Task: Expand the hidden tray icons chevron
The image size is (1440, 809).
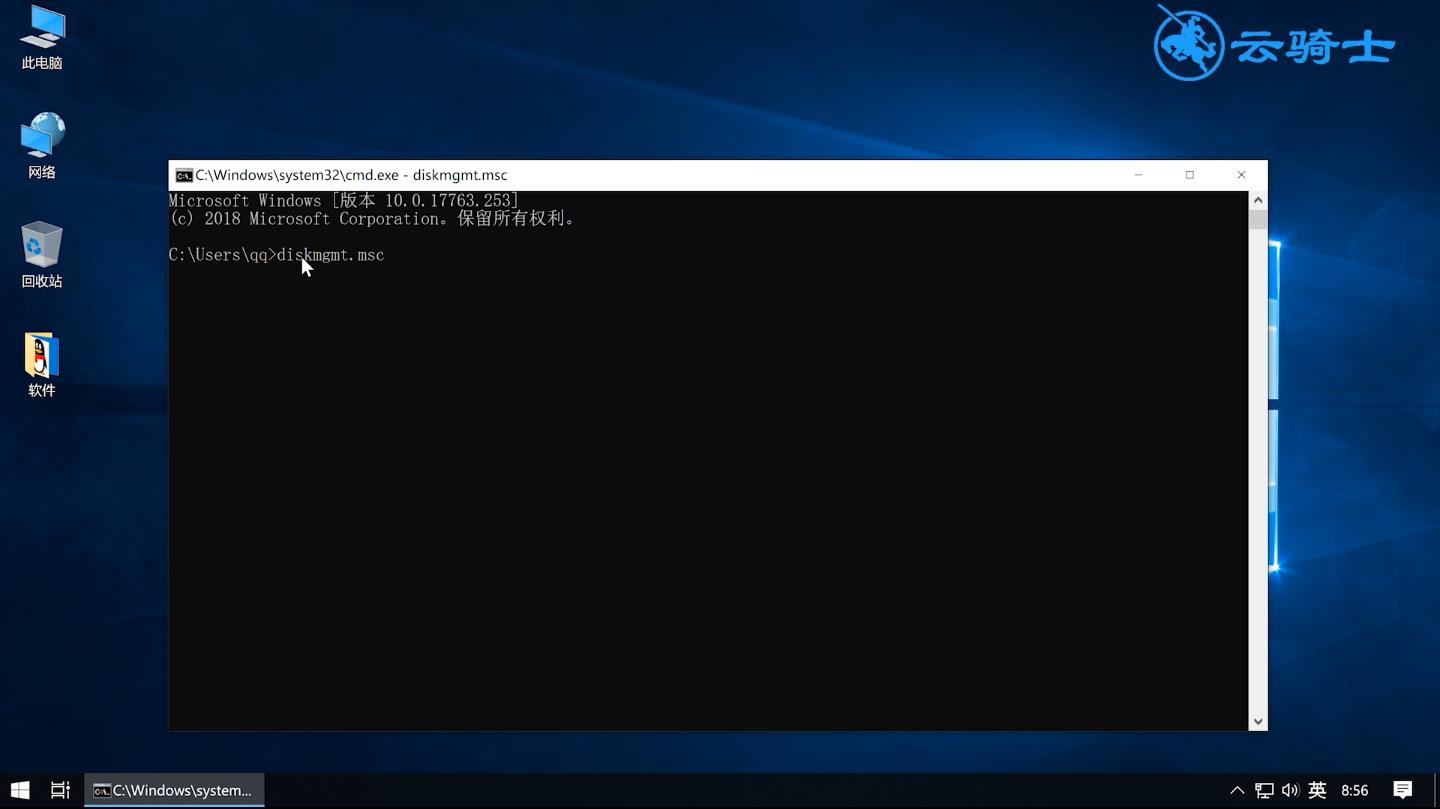Action: click(x=1237, y=790)
